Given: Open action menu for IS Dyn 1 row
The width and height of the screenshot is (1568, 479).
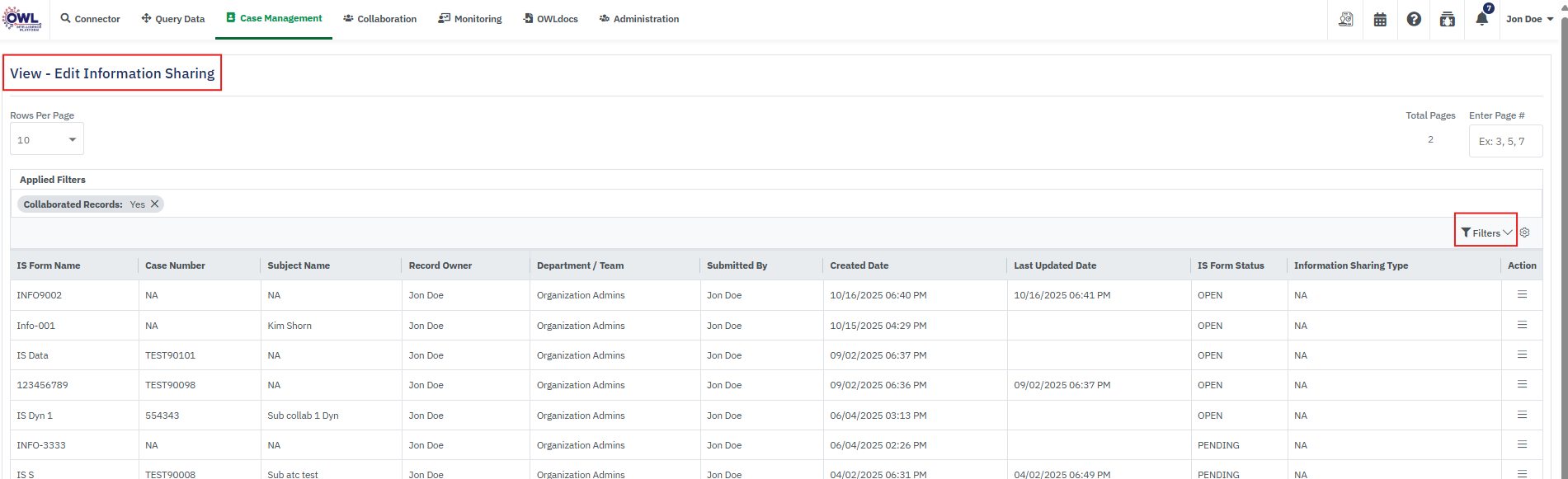Looking at the screenshot, I should coord(1522,415).
